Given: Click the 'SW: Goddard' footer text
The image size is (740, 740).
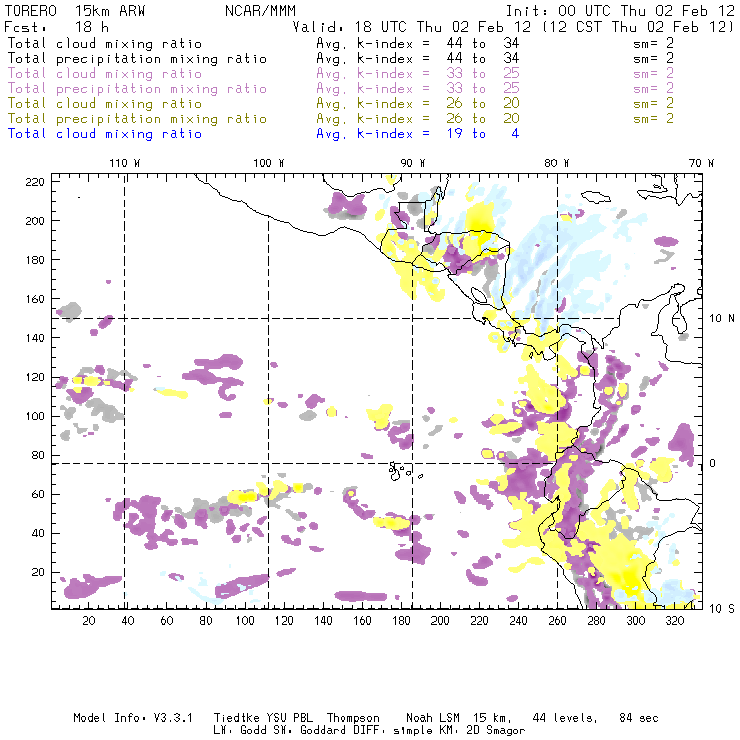Looking at the screenshot, I should (310, 731).
